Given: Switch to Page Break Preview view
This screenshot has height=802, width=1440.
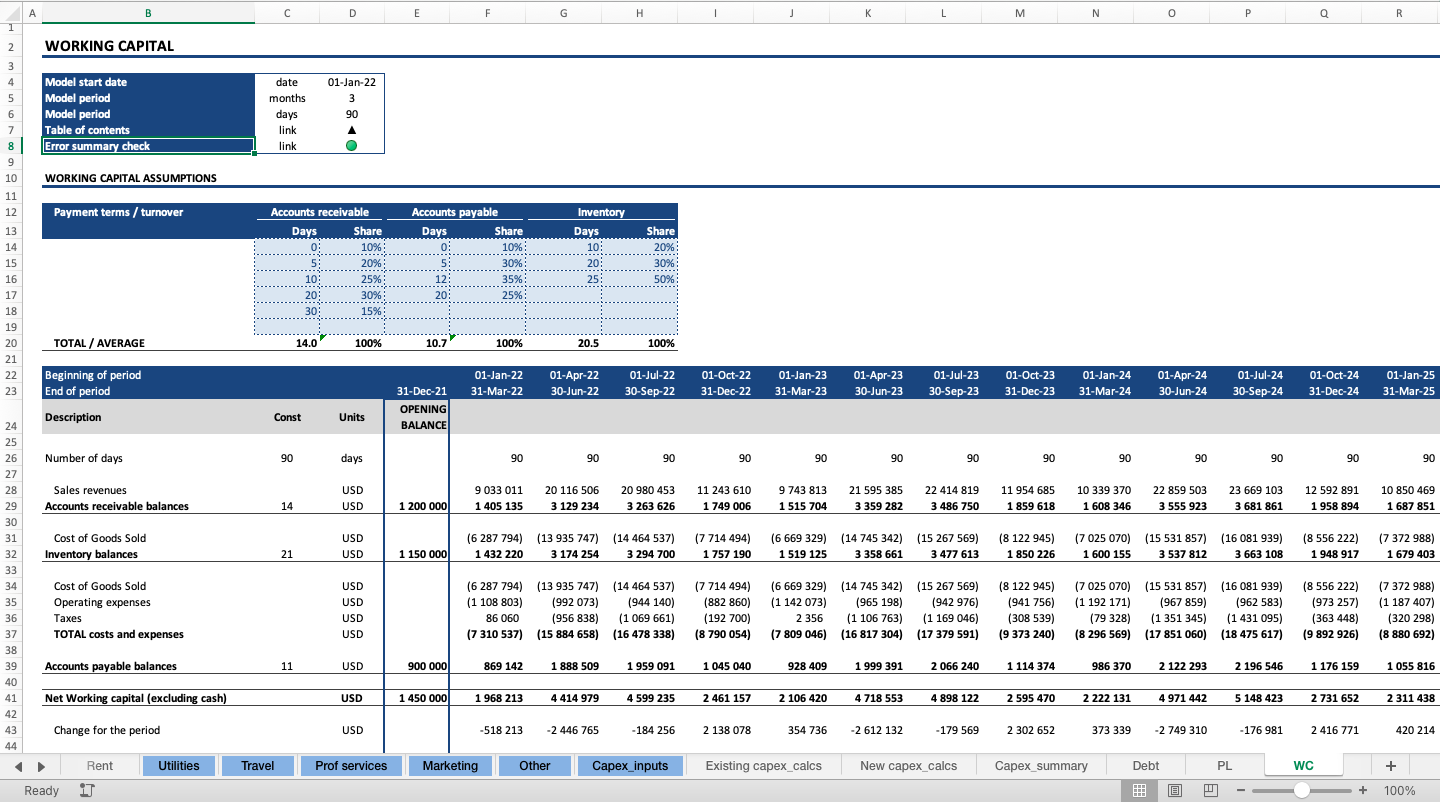Looking at the screenshot, I should (x=1211, y=790).
